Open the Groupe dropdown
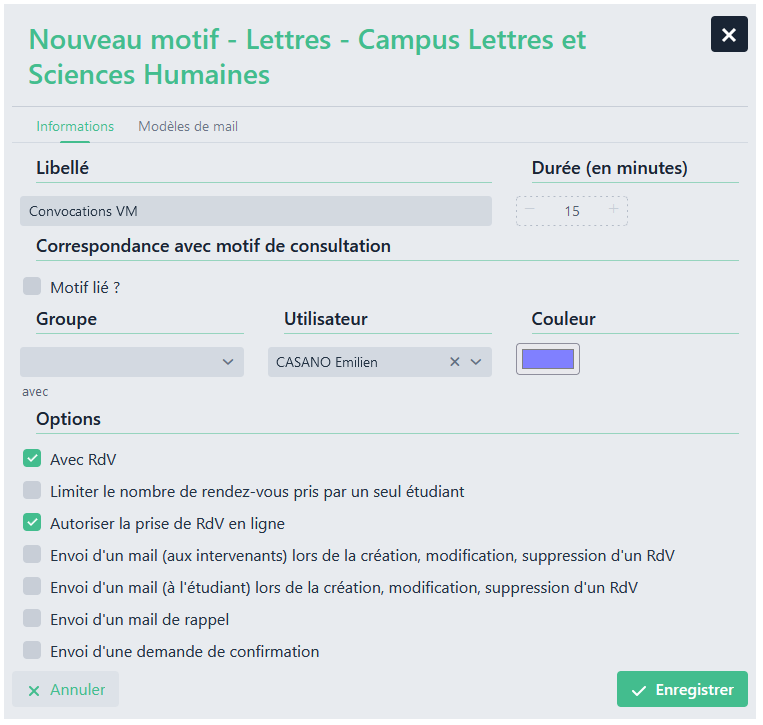Image resolution: width=763 pixels, height=725 pixels. point(132,362)
